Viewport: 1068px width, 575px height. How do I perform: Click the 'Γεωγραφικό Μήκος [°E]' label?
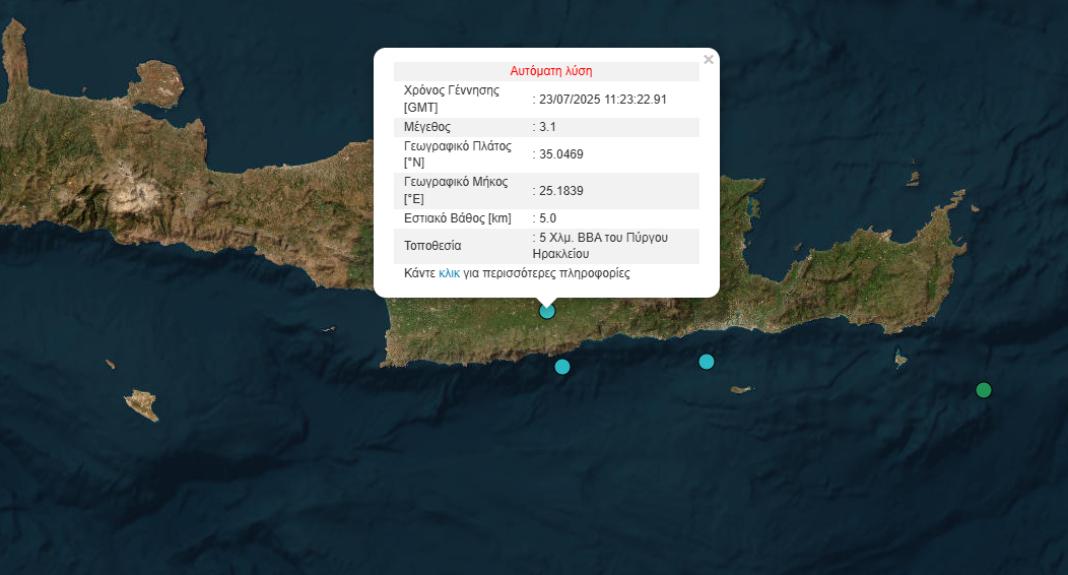pyautogui.click(x=456, y=191)
